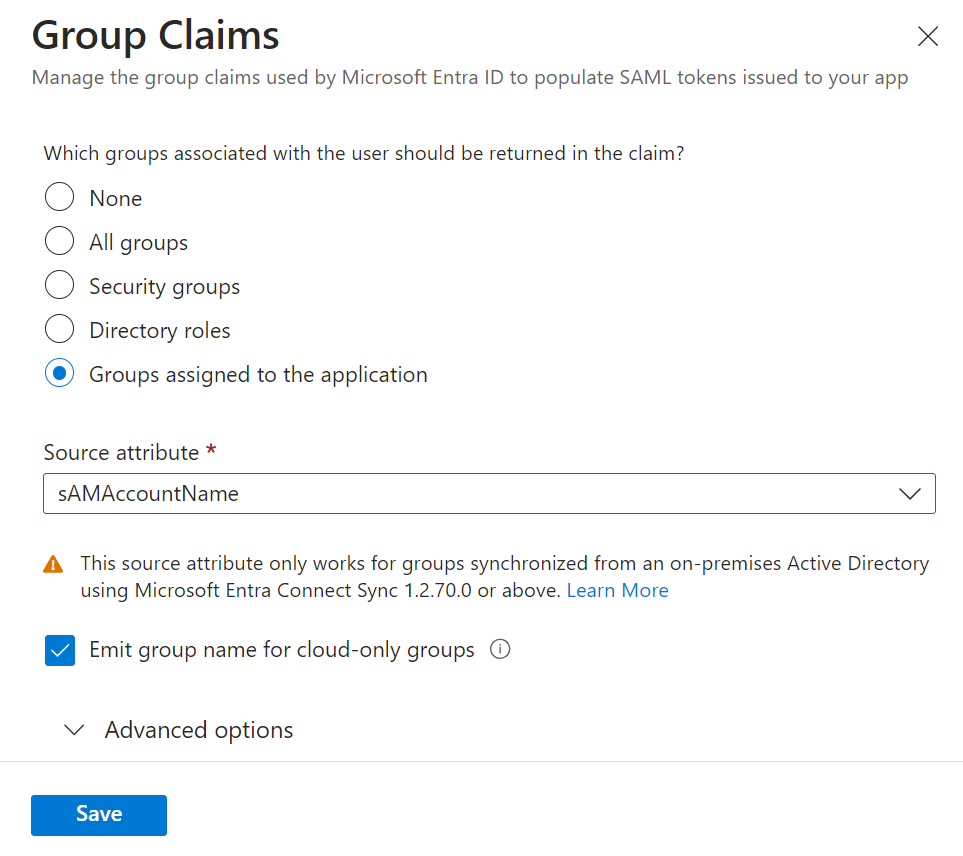Choose the All groups radio button

[60, 241]
